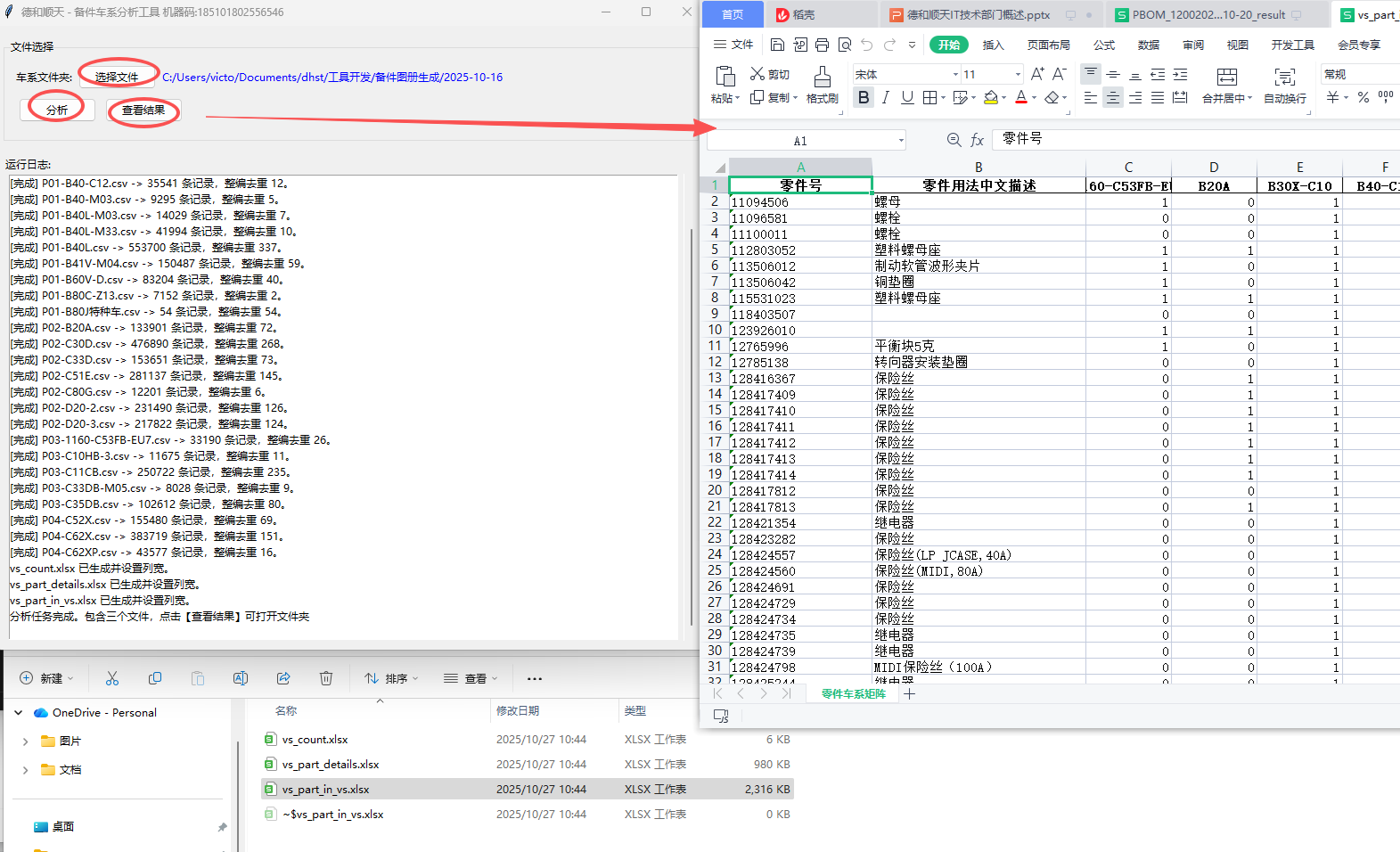The width and height of the screenshot is (1400, 852).
Task: Click the Share icon in File Explorer toolbar
Action: click(x=283, y=678)
